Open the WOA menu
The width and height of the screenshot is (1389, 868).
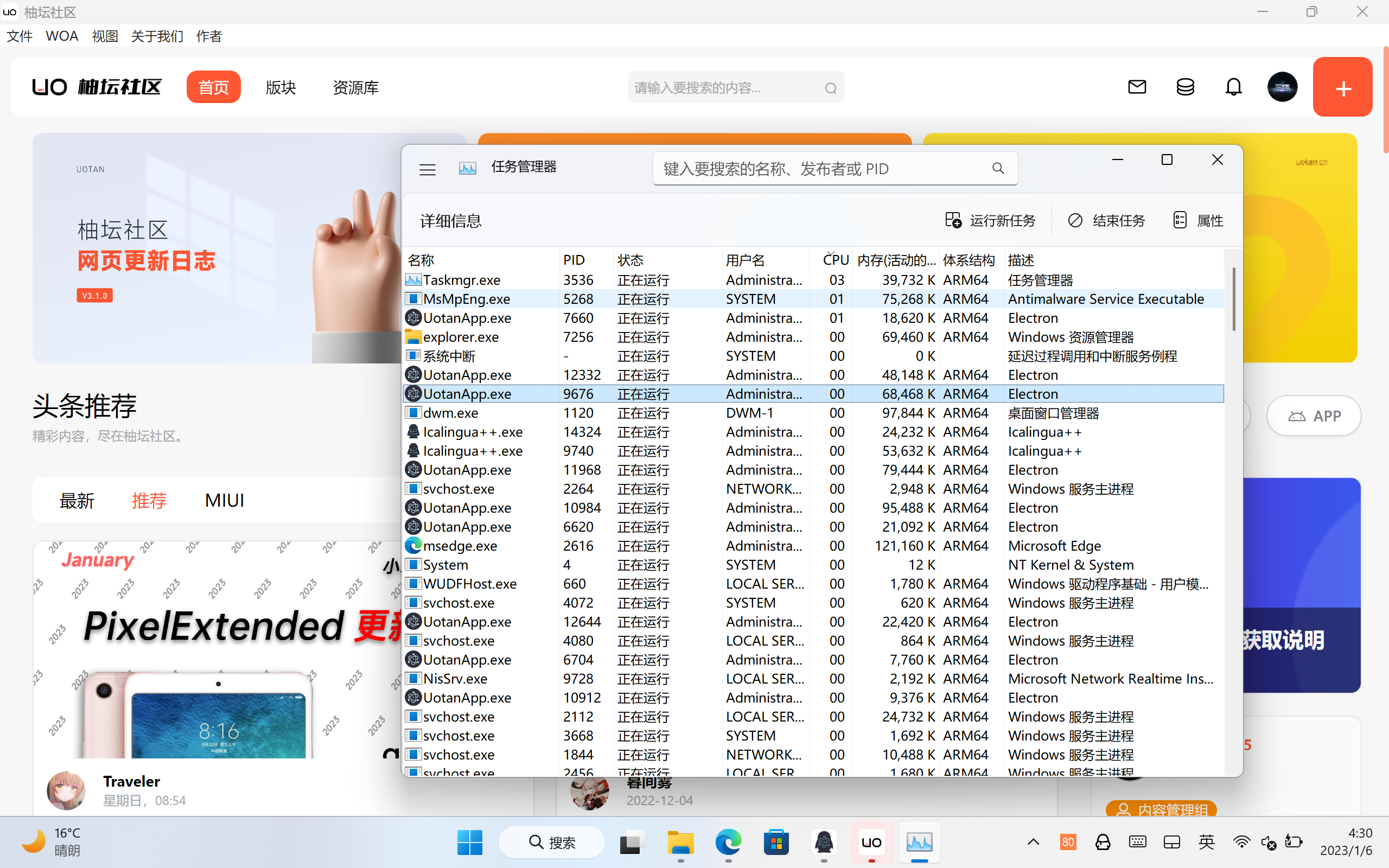pos(61,36)
